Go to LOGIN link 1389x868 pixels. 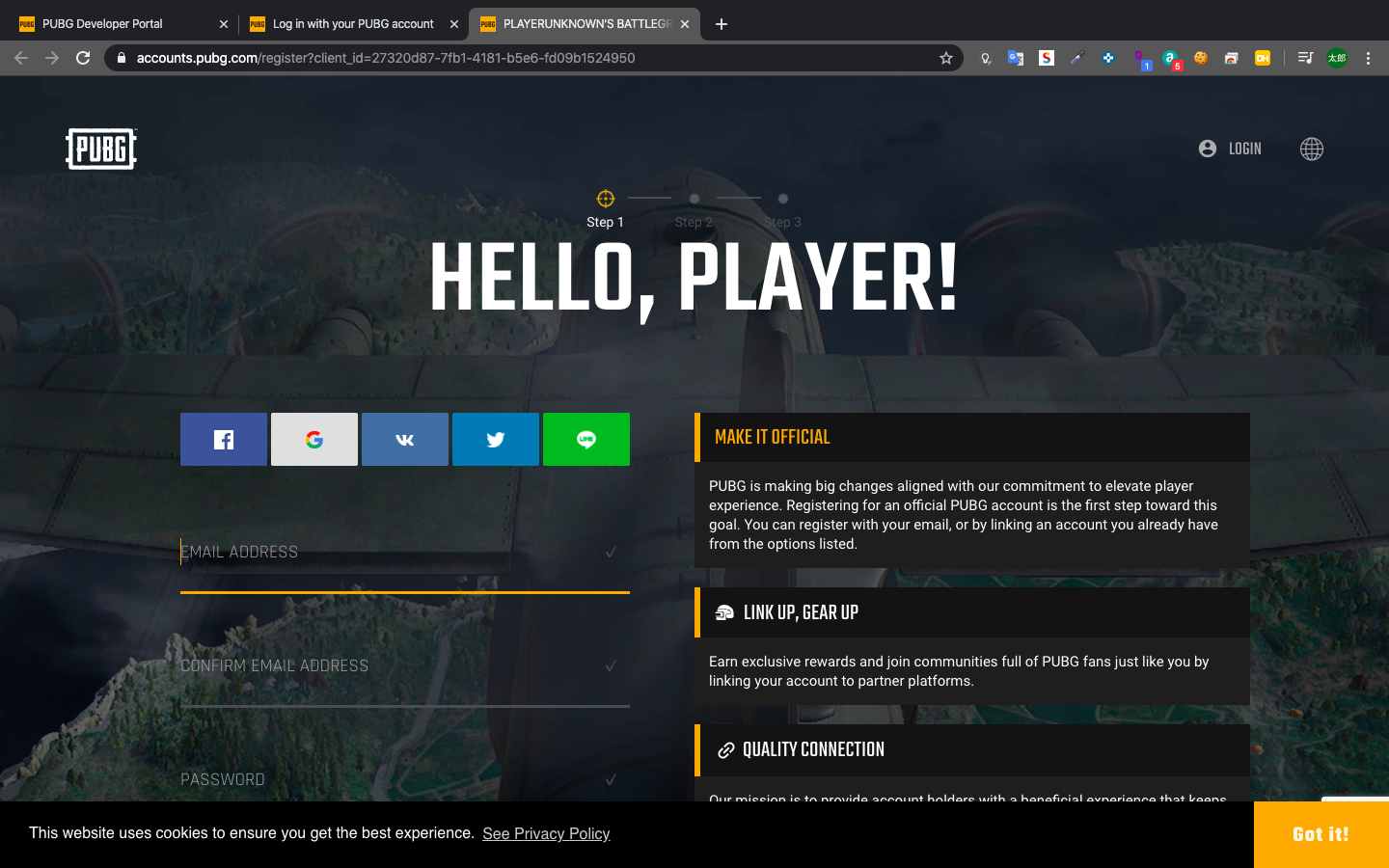click(x=1230, y=149)
